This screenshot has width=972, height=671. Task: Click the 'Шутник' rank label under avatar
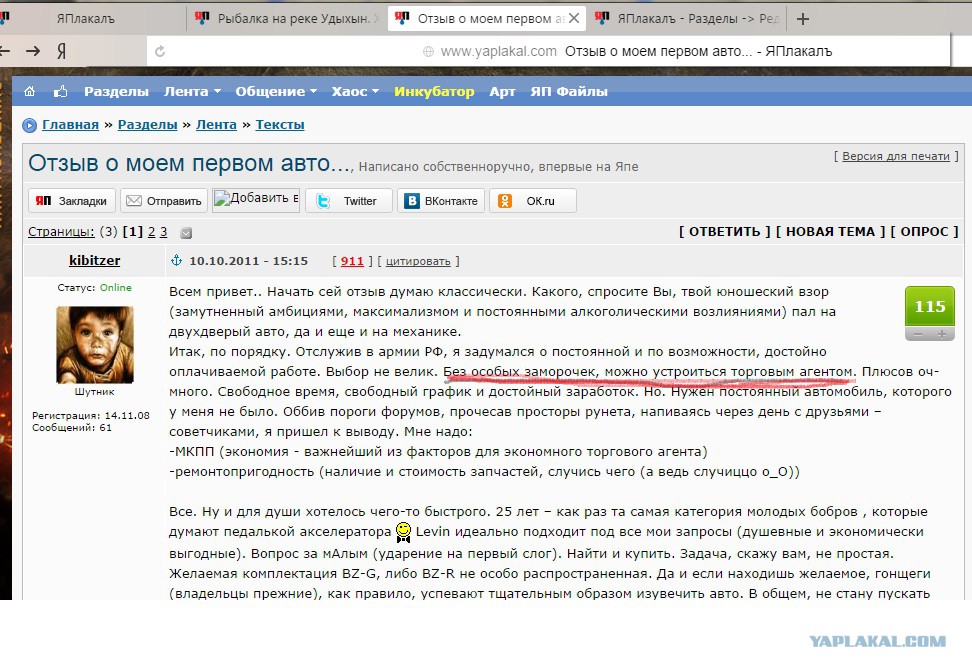(95, 392)
